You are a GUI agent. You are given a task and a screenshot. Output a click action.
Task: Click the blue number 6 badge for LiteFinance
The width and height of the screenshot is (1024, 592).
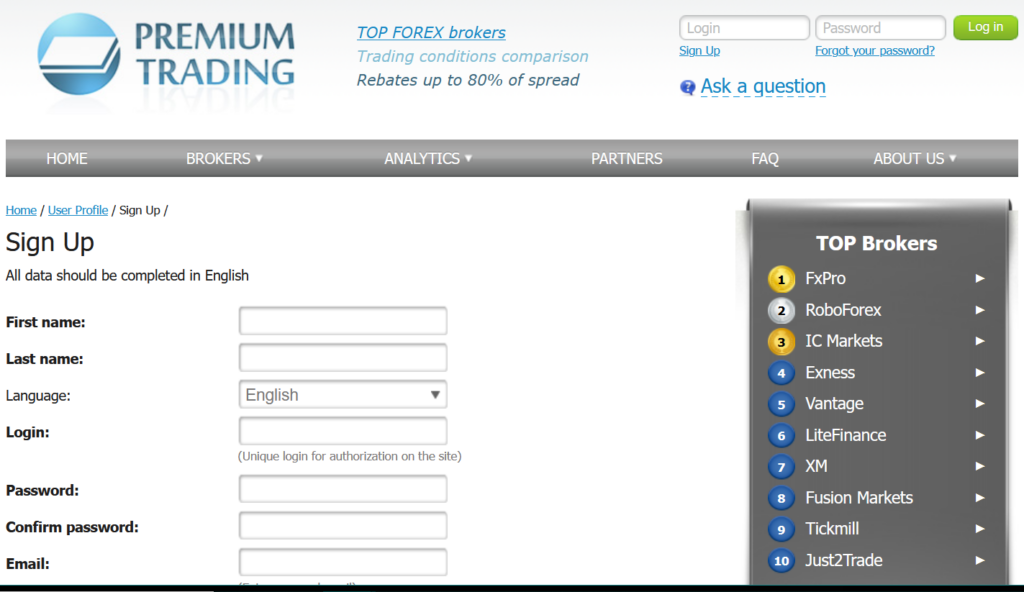[x=781, y=436]
